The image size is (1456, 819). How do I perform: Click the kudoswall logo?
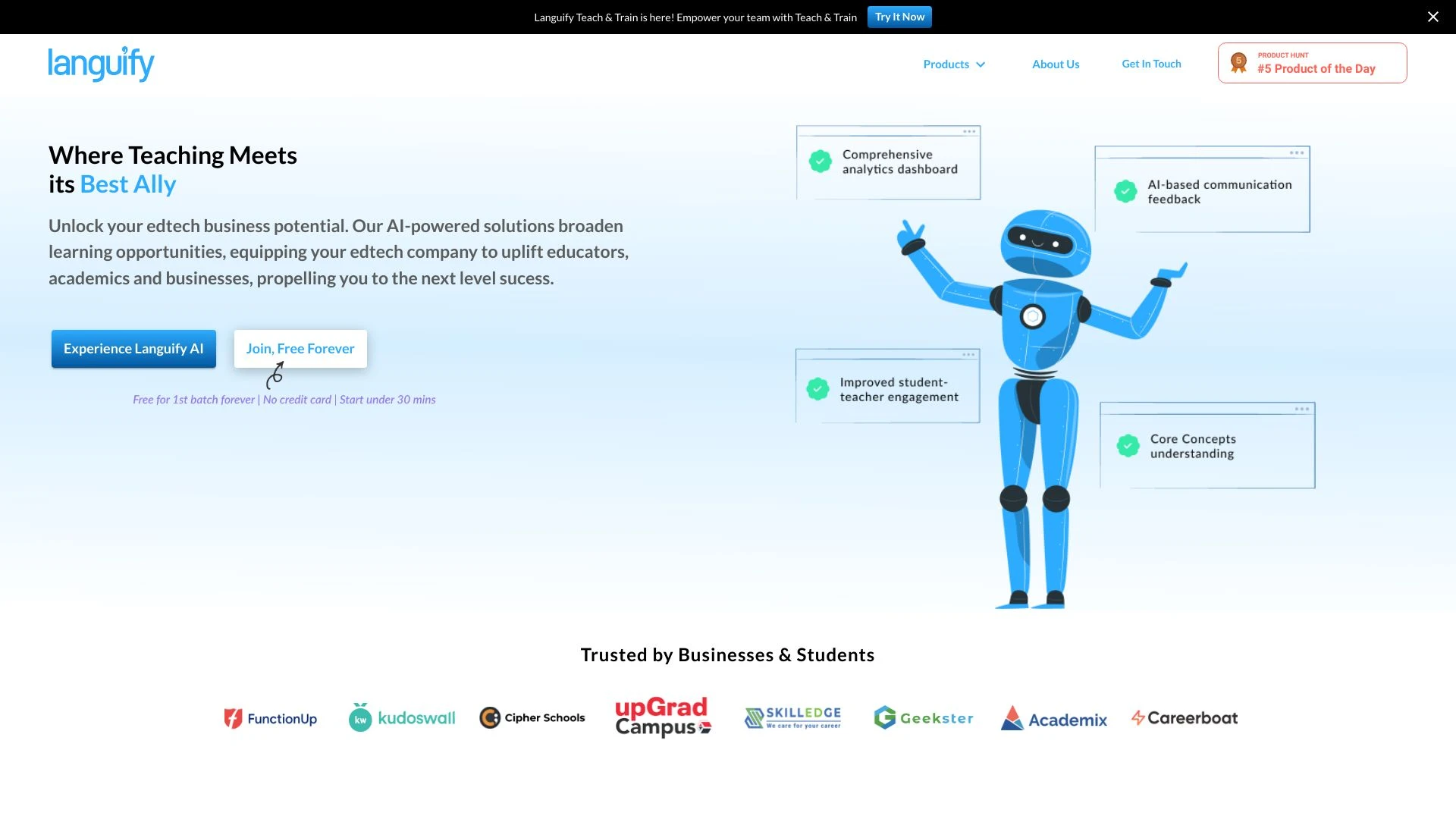[401, 717]
